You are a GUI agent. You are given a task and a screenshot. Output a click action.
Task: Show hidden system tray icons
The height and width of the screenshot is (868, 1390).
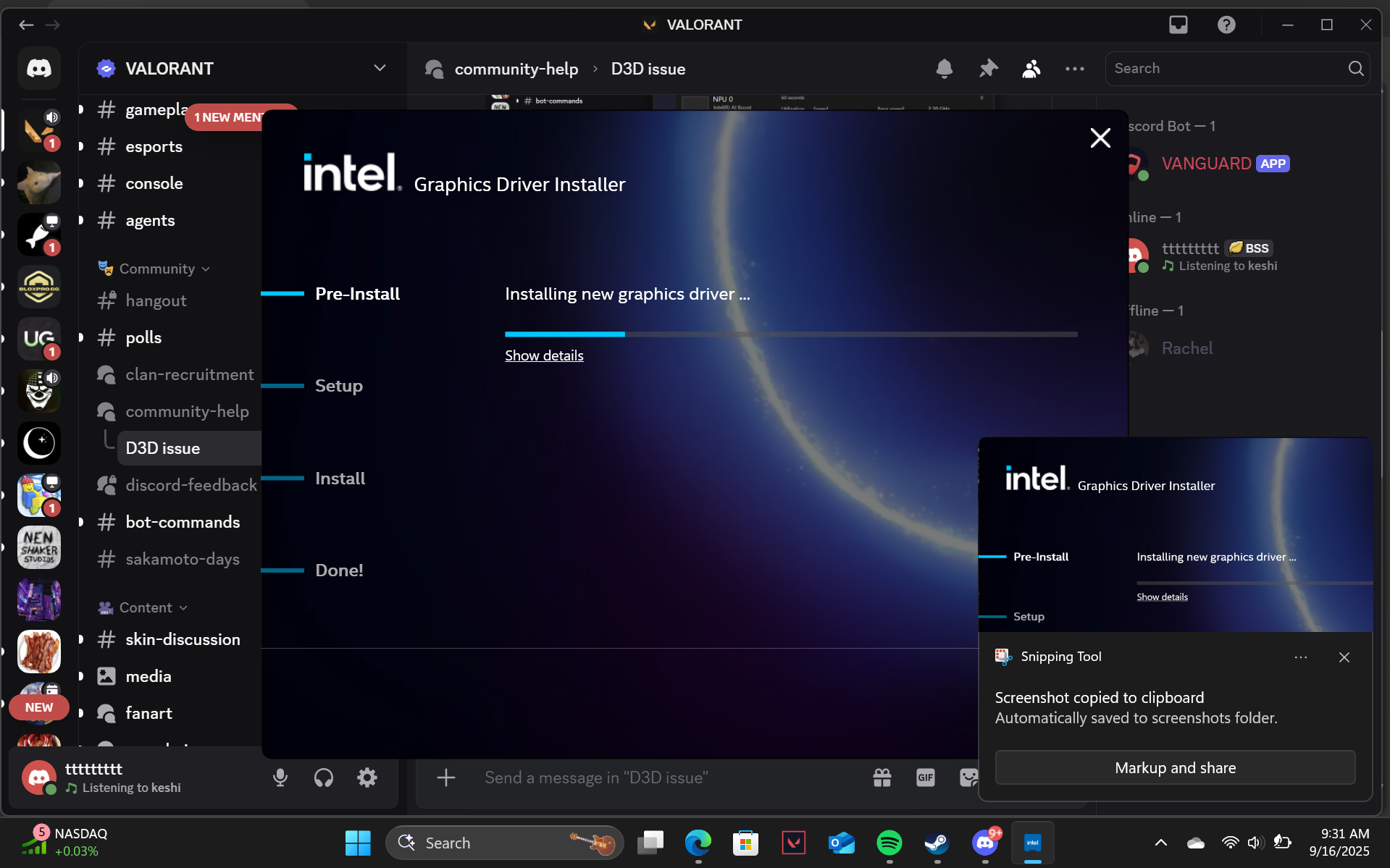(1160, 843)
